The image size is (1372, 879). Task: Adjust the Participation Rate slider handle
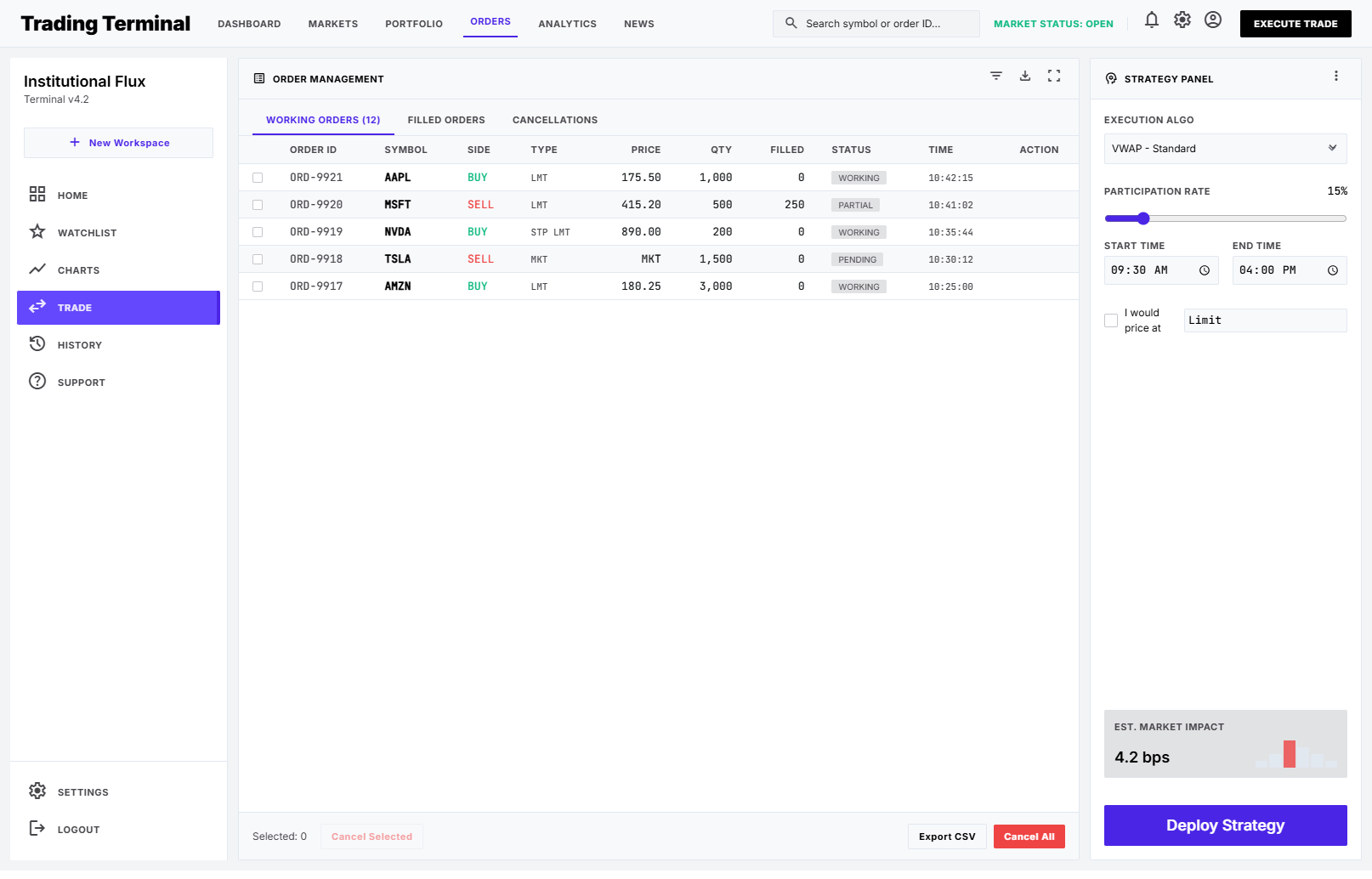click(x=1143, y=218)
